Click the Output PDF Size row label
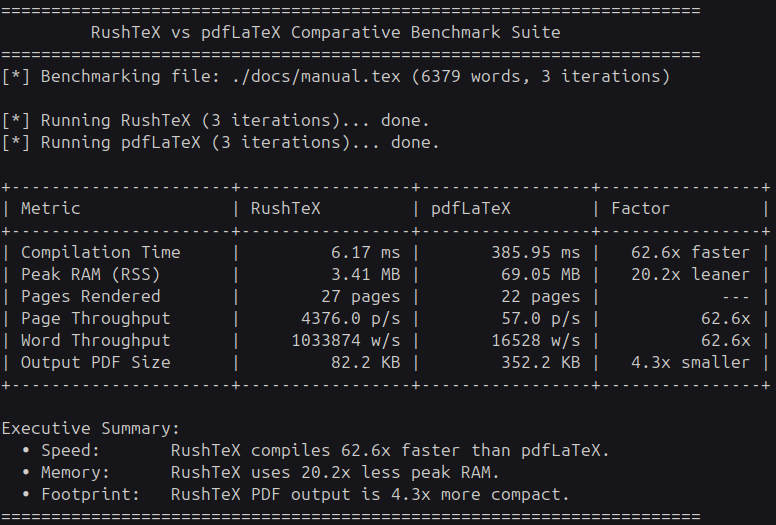Image resolution: width=776 pixels, height=525 pixels. coord(96,363)
